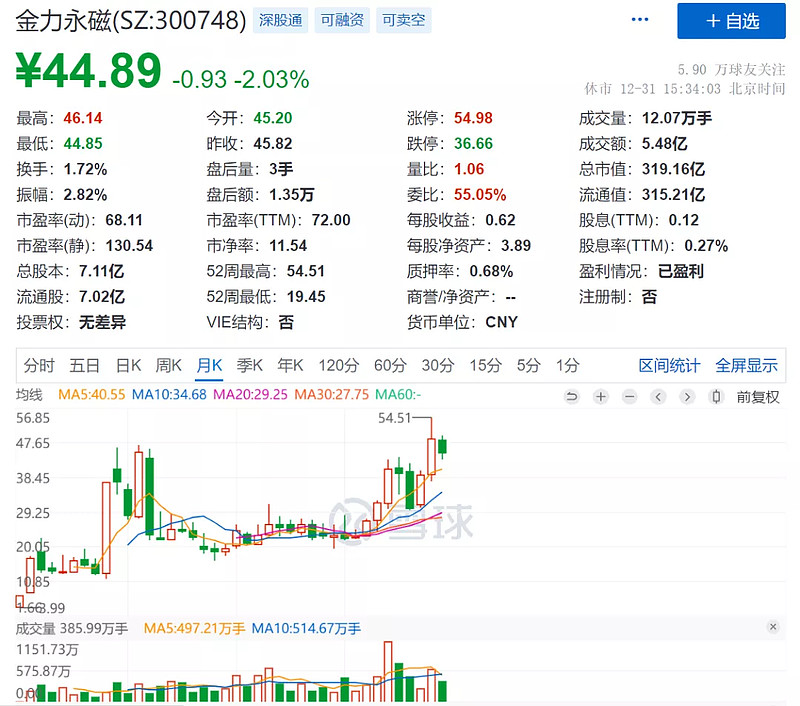Click the 均线 label above the chart

point(30,395)
